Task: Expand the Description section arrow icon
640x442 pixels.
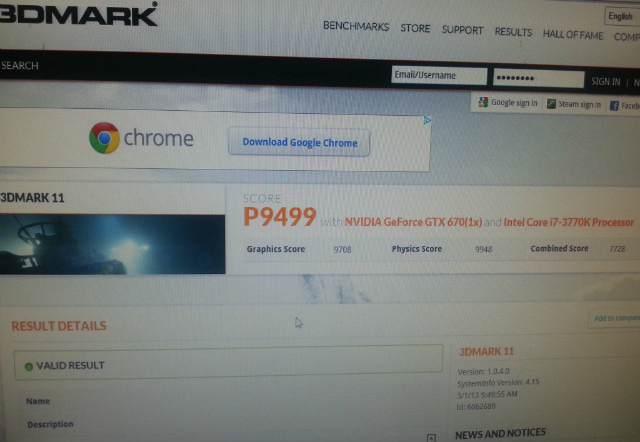Action: [431, 438]
